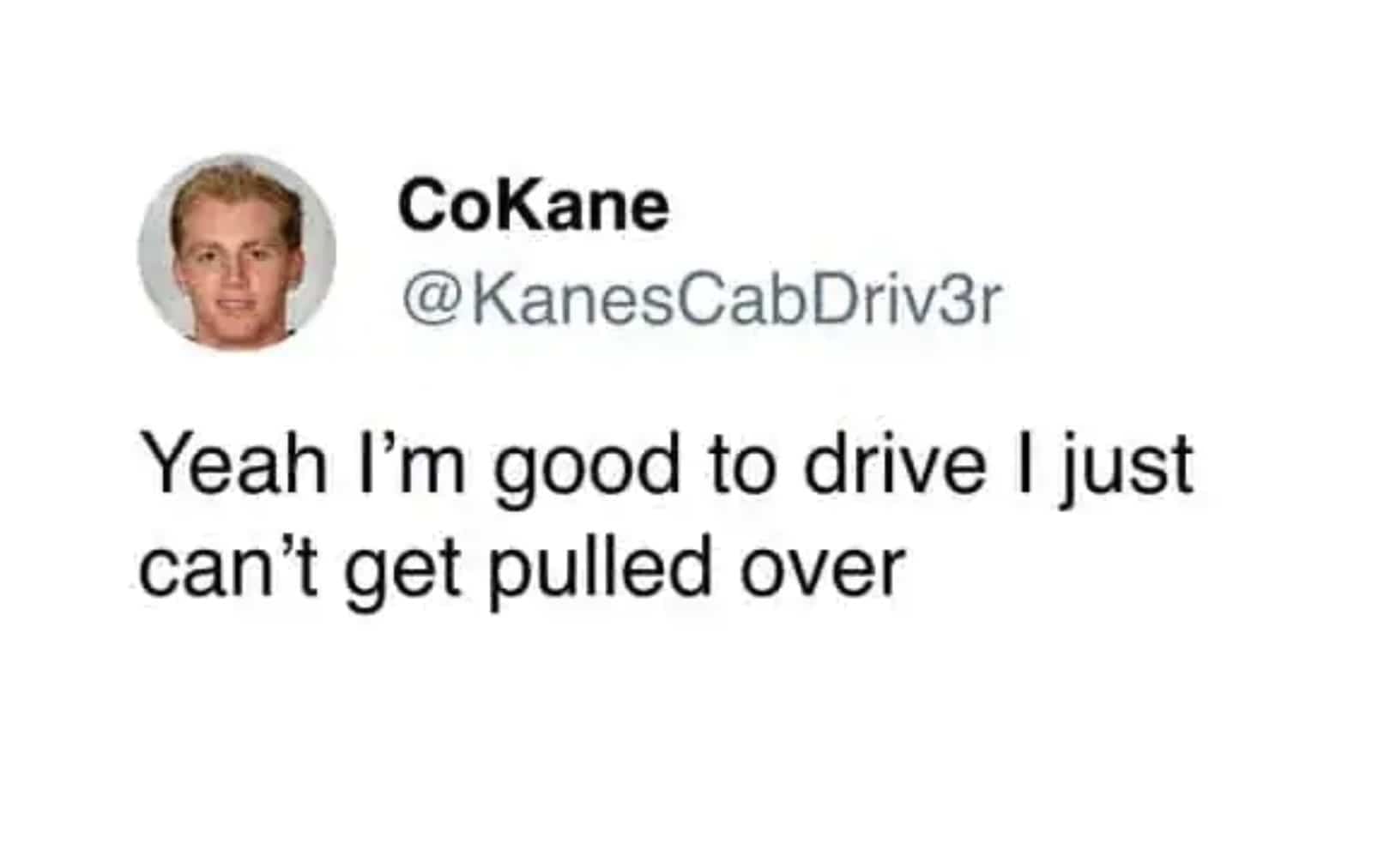
Task: Click the "Co" prefix of display name
Action: tap(448, 206)
